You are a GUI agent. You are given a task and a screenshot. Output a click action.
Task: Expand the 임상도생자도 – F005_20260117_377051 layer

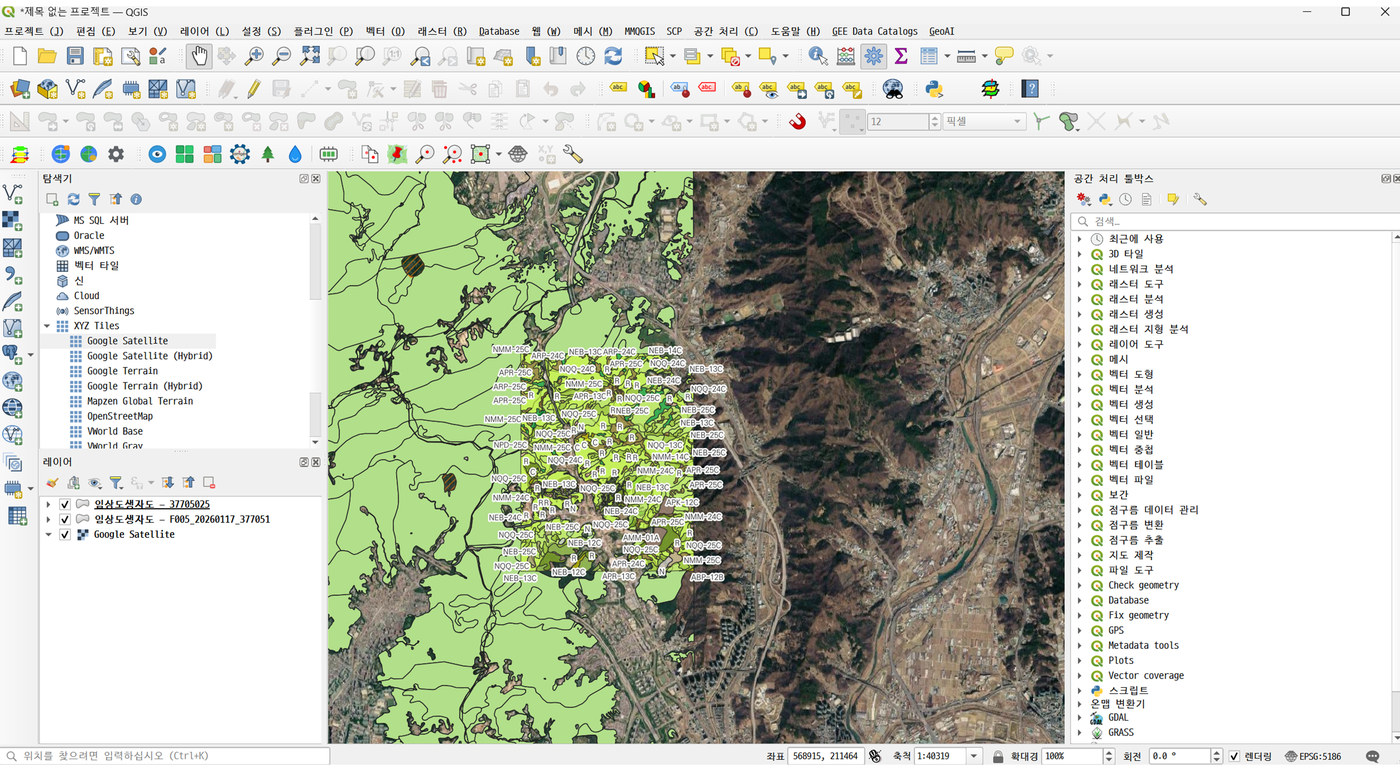coord(48,520)
